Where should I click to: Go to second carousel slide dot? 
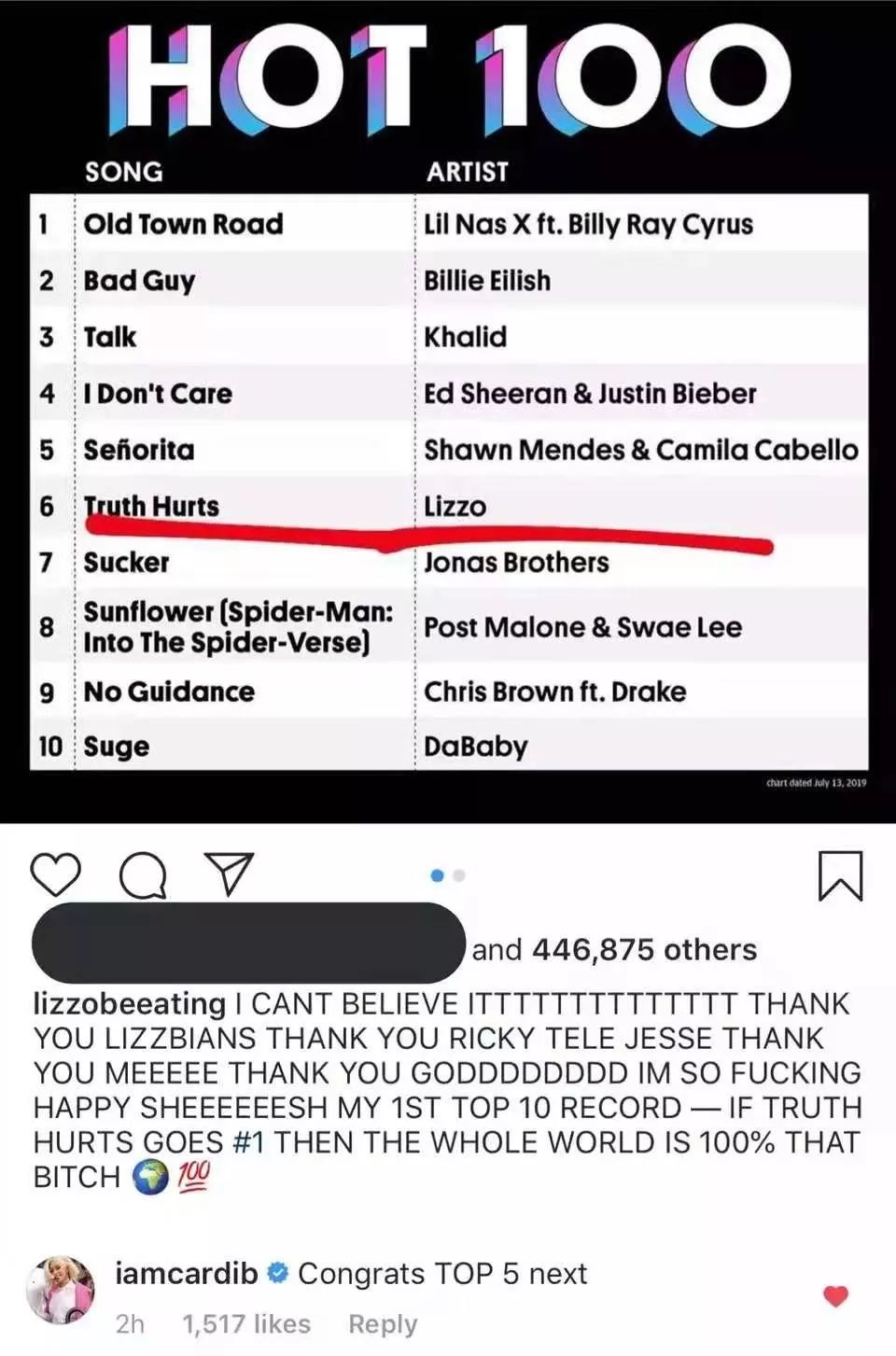point(459,875)
